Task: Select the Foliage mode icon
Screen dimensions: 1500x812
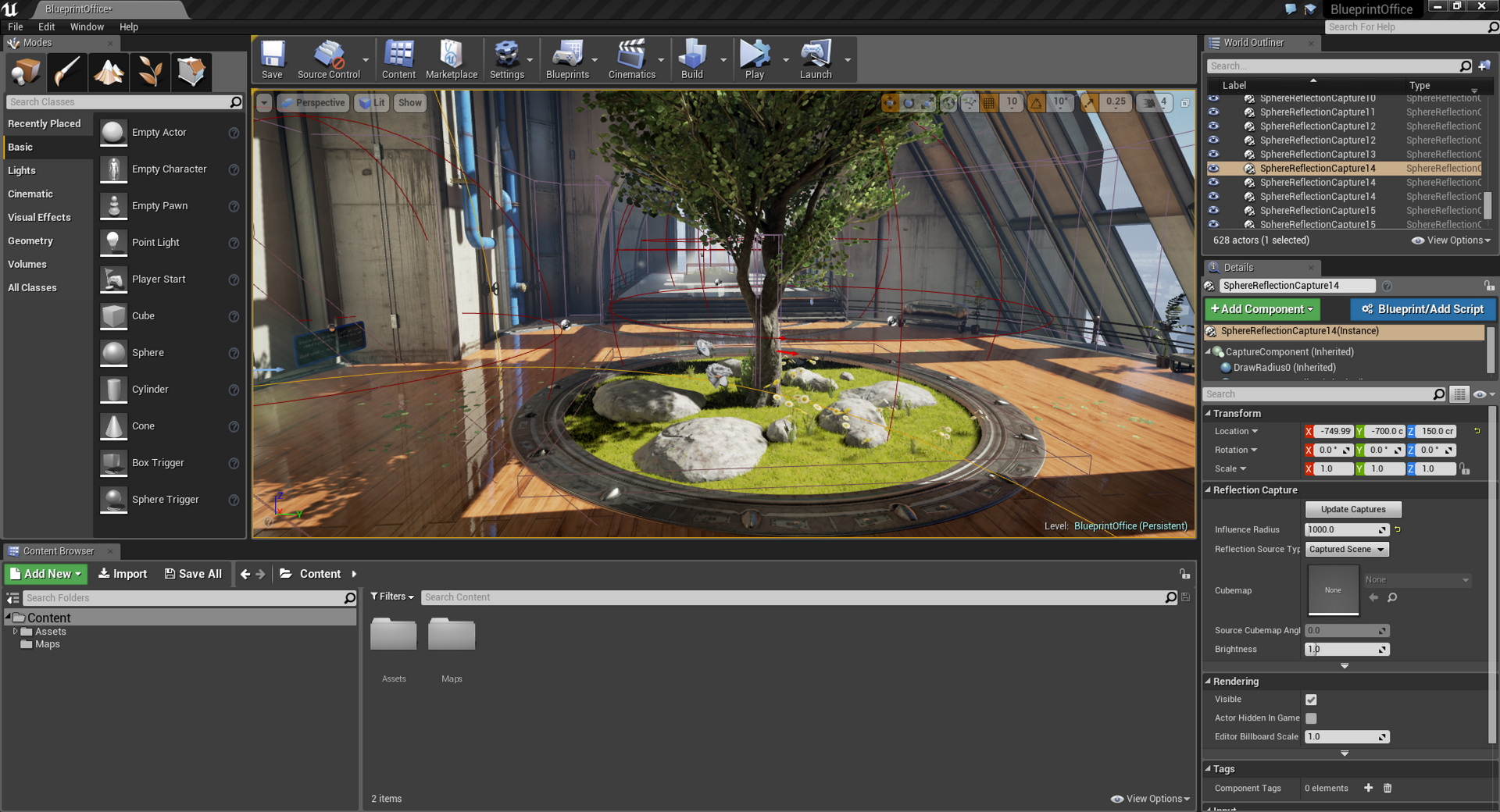Action: (150, 72)
